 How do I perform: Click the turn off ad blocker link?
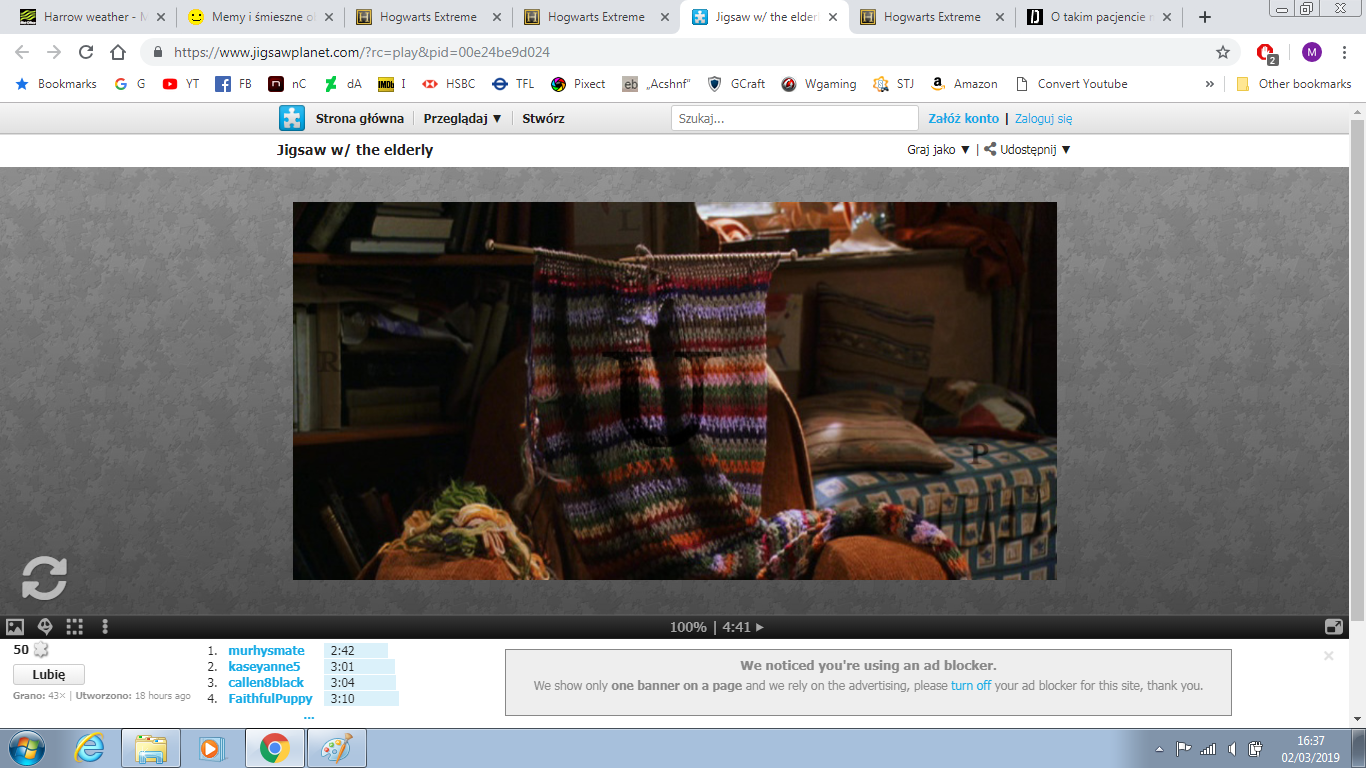pyautogui.click(x=971, y=686)
